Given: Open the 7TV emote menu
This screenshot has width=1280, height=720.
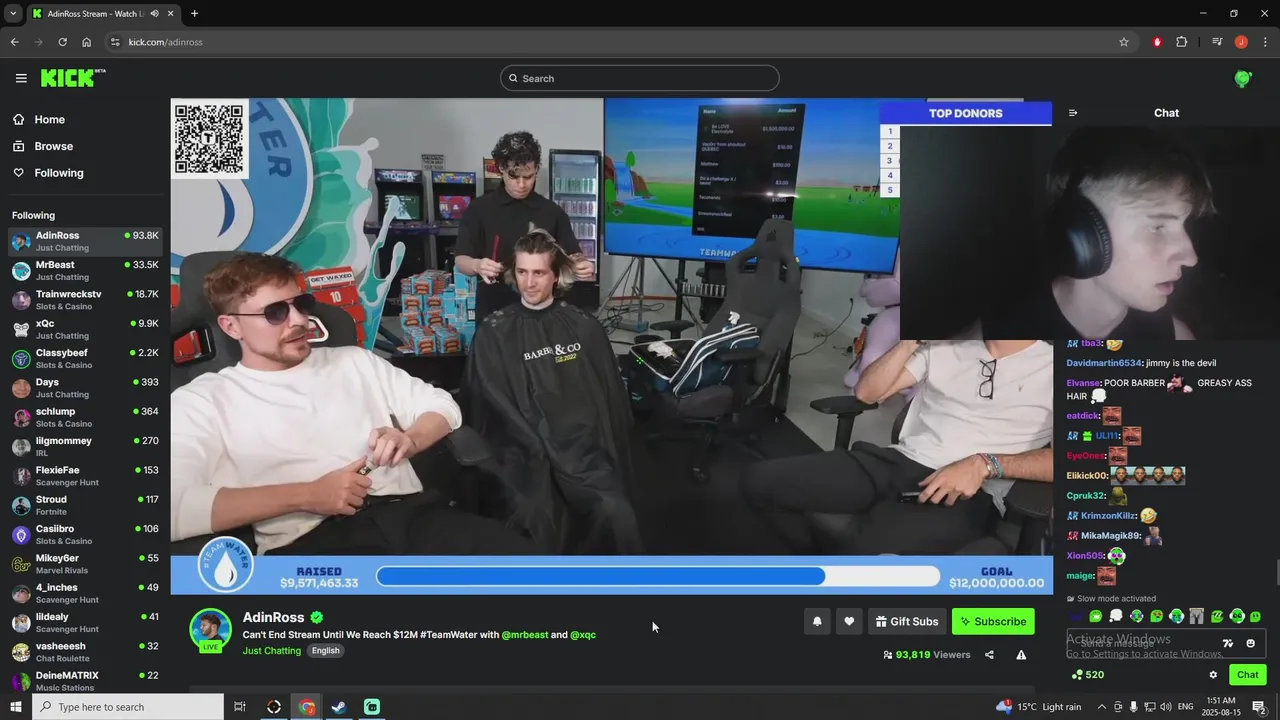Looking at the screenshot, I should point(1229,643).
